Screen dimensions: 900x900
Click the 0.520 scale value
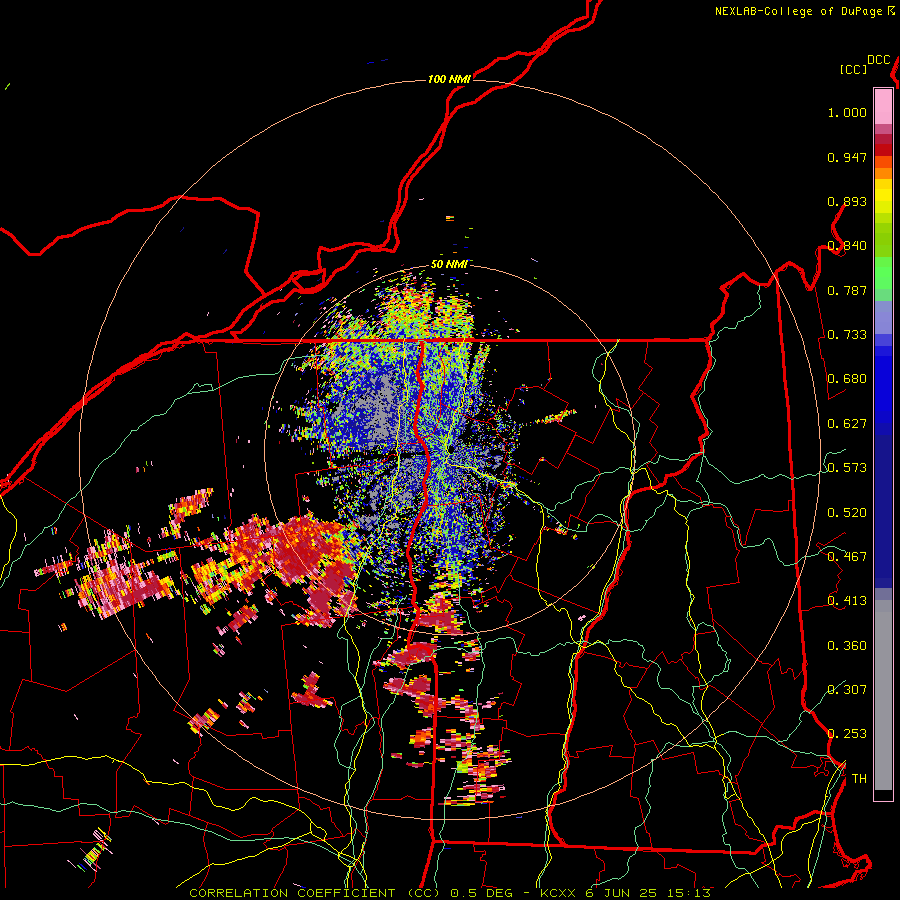coord(847,513)
